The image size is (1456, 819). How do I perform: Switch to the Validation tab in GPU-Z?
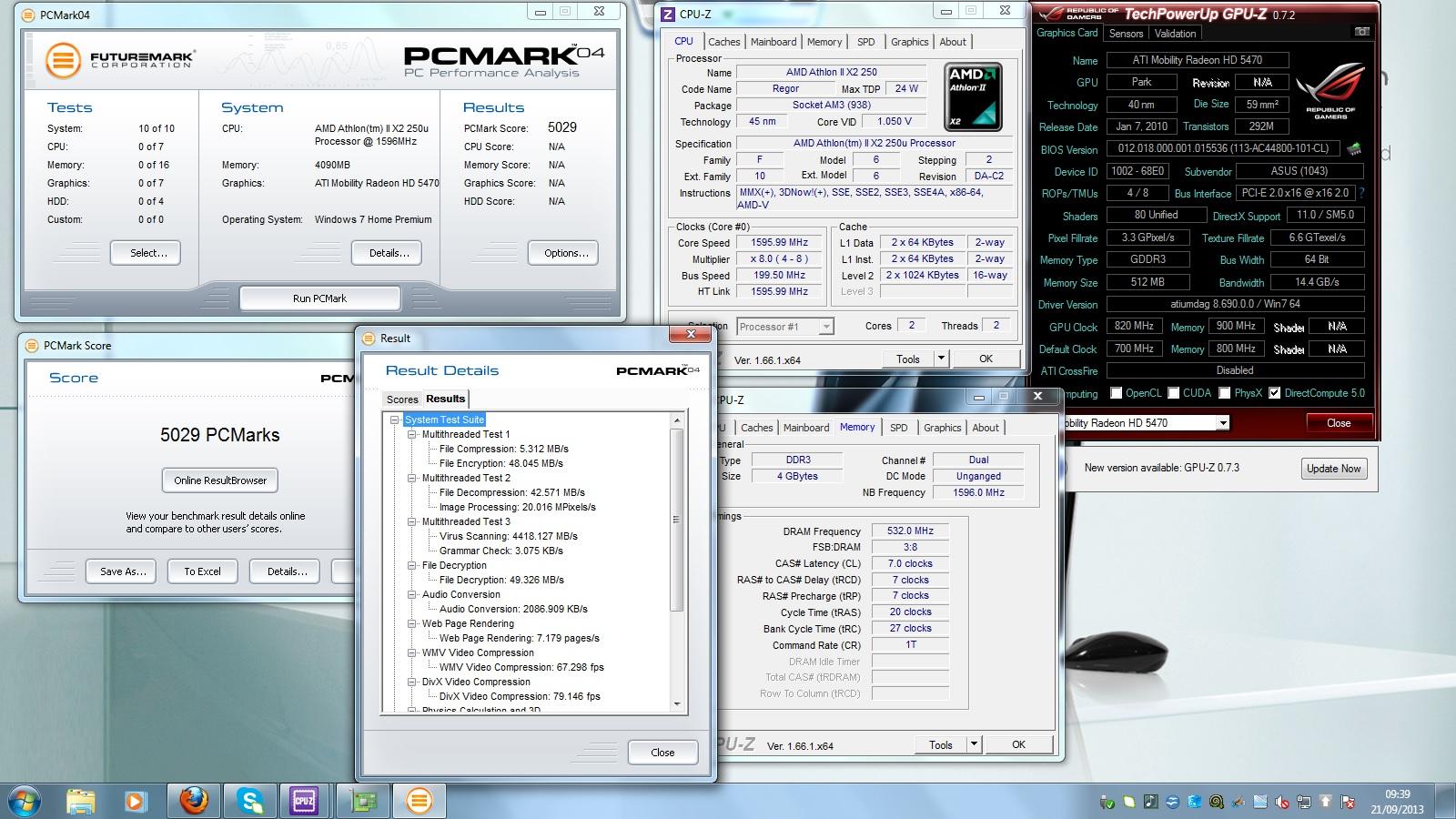coord(1175,34)
